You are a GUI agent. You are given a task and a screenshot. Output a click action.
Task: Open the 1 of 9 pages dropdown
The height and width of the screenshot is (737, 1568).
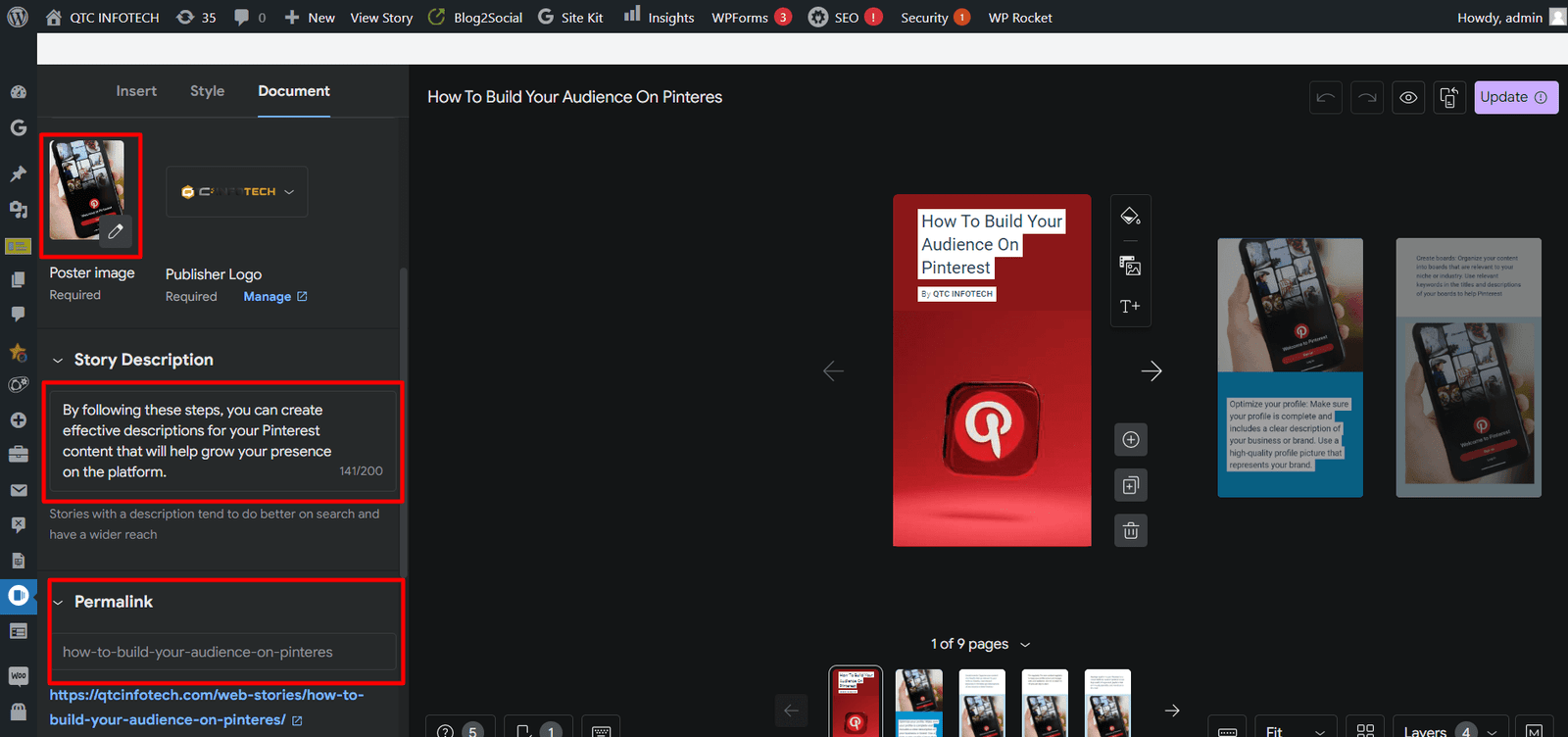click(980, 644)
